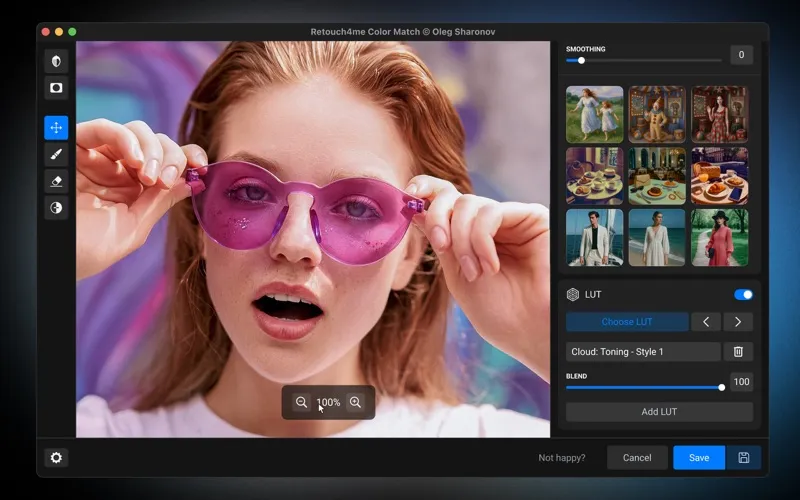The width and height of the screenshot is (800, 500).
Task: Zoom out using the minus magnifier
Action: coord(301,402)
